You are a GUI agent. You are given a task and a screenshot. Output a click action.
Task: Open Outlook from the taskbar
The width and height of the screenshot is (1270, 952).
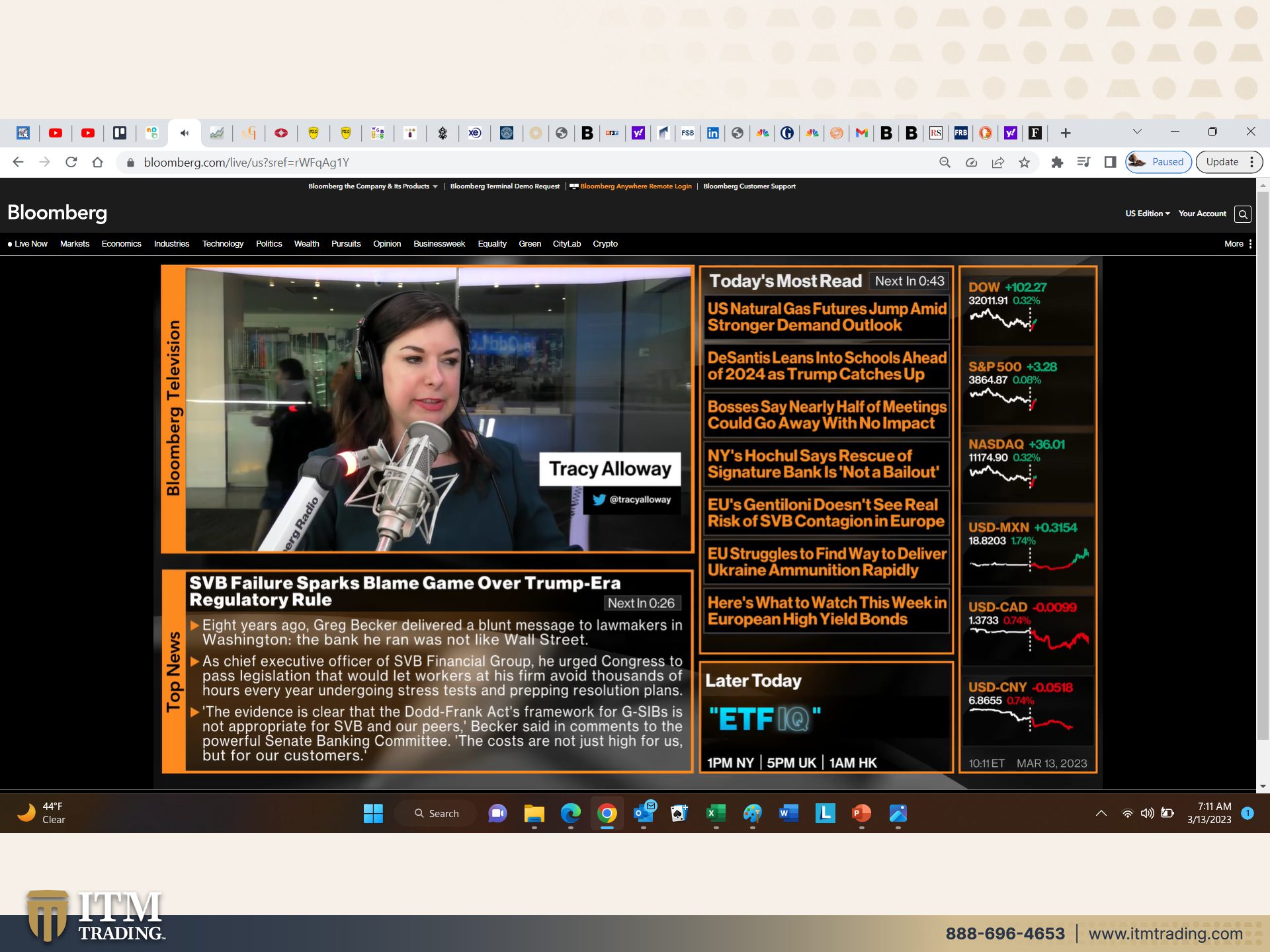(x=644, y=813)
